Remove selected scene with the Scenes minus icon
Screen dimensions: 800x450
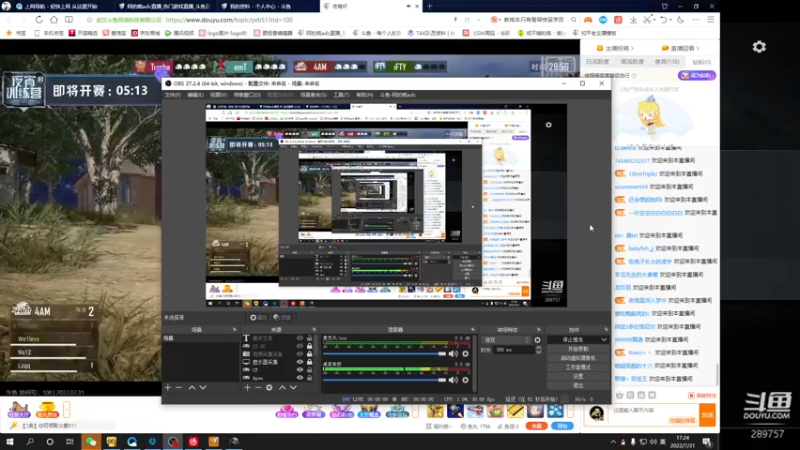179,388
